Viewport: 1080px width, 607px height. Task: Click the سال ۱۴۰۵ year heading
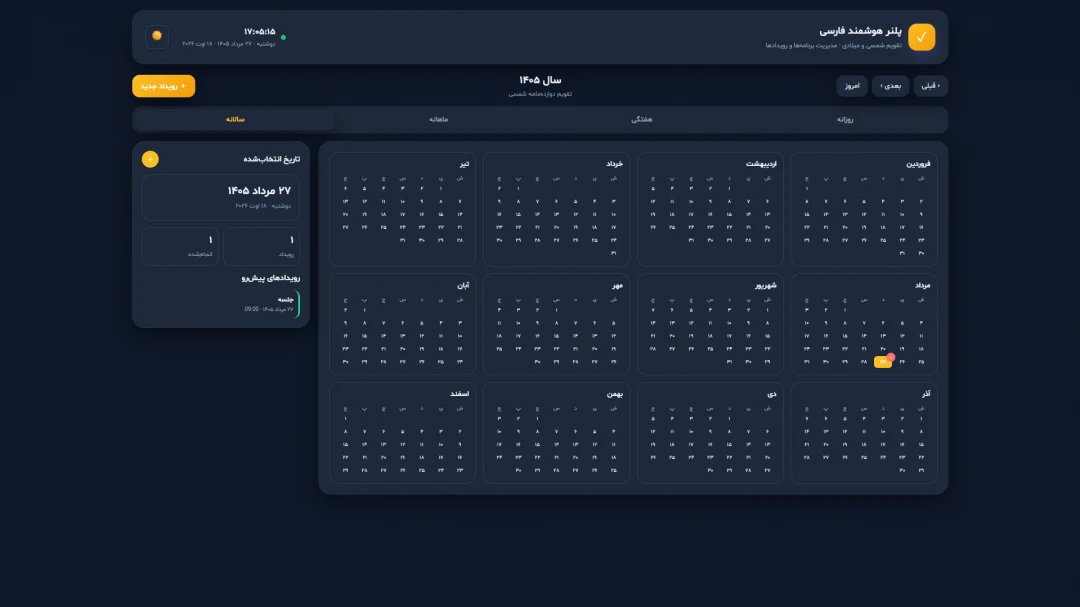(540, 81)
